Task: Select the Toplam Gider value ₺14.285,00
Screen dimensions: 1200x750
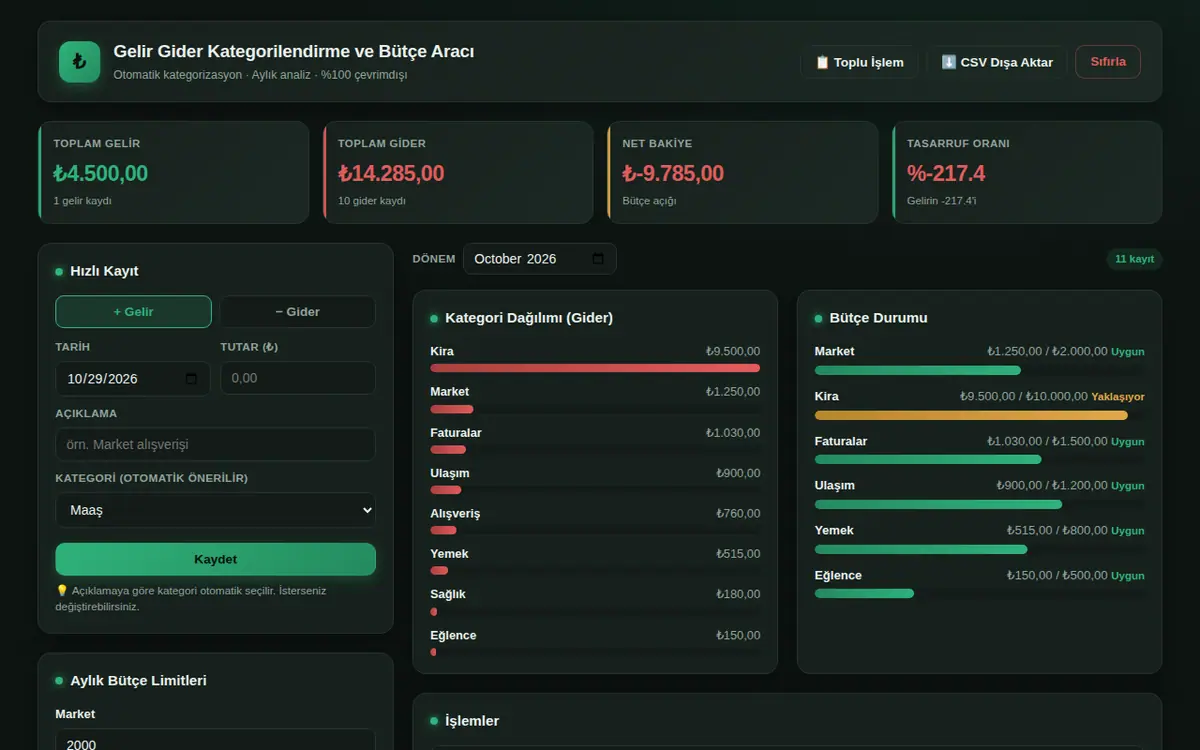Action: tap(391, 173)
